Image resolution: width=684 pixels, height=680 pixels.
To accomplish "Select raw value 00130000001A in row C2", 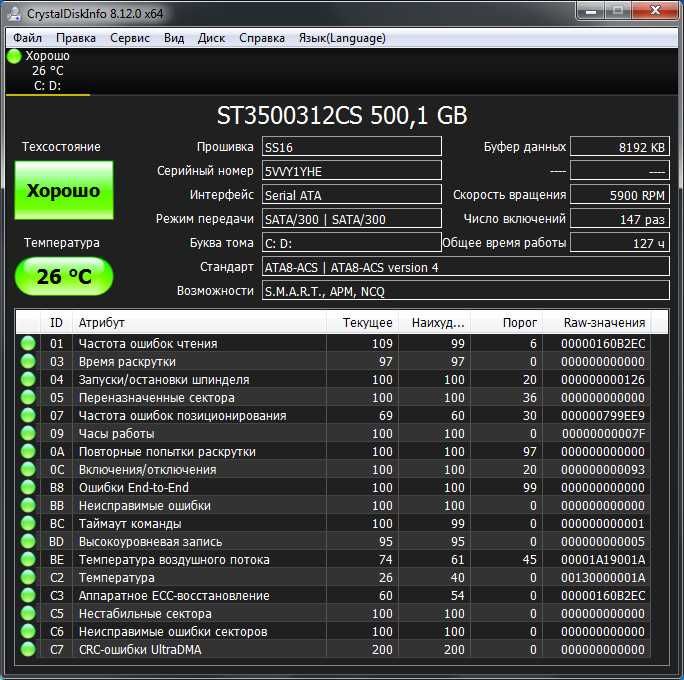I will [x=603, y=577].
